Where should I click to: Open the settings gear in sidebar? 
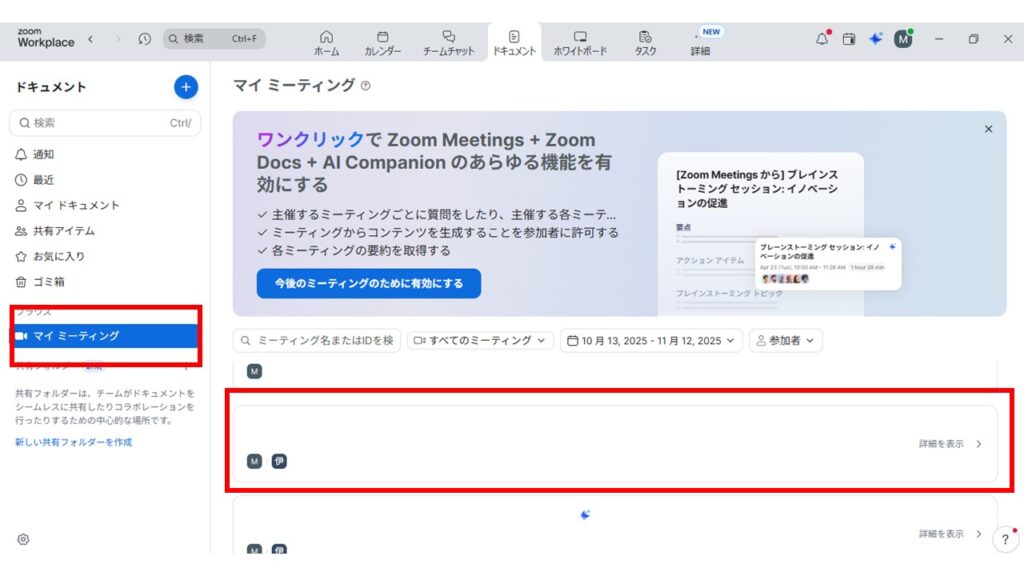point(23,539)
